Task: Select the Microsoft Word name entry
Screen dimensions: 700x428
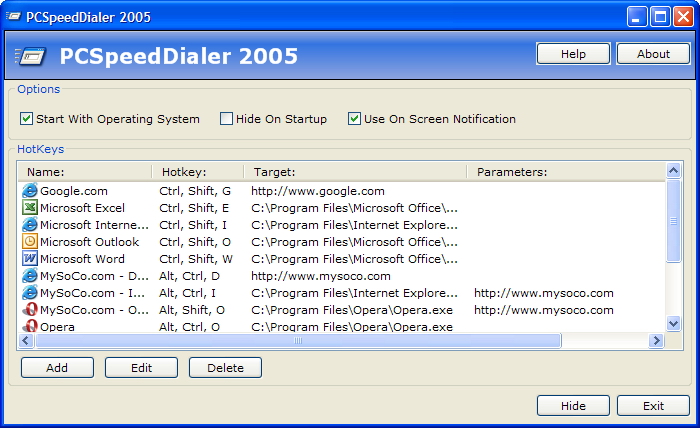Action: point(82,259)
